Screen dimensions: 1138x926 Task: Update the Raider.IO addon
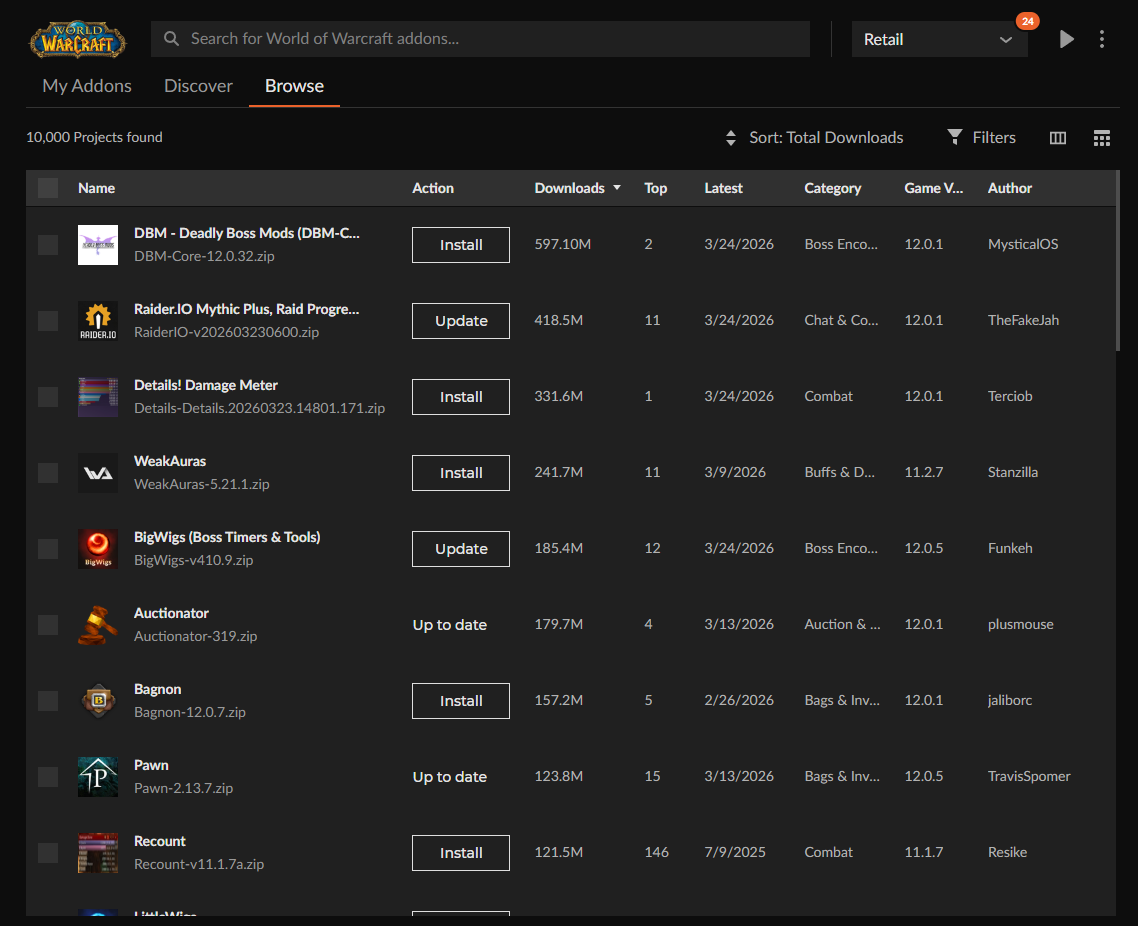(461, 321)
